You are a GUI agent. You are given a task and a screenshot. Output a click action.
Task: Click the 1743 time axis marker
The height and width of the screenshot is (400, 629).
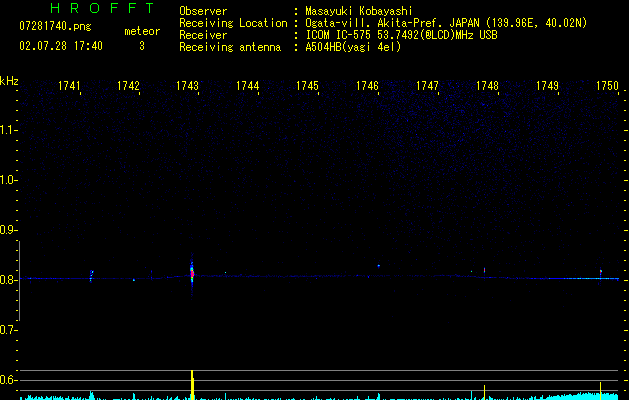187,86
